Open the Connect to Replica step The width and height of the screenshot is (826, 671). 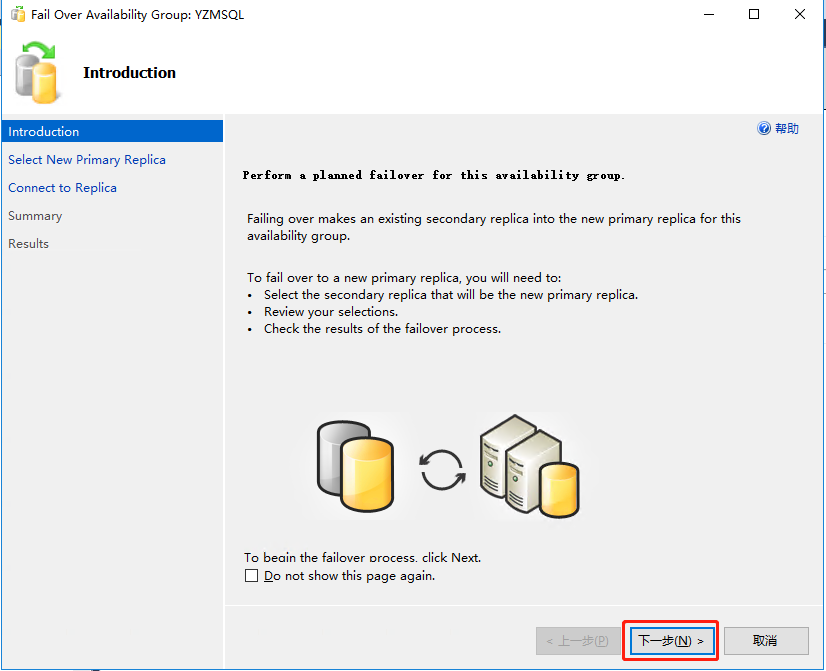[x=62, y=188]
